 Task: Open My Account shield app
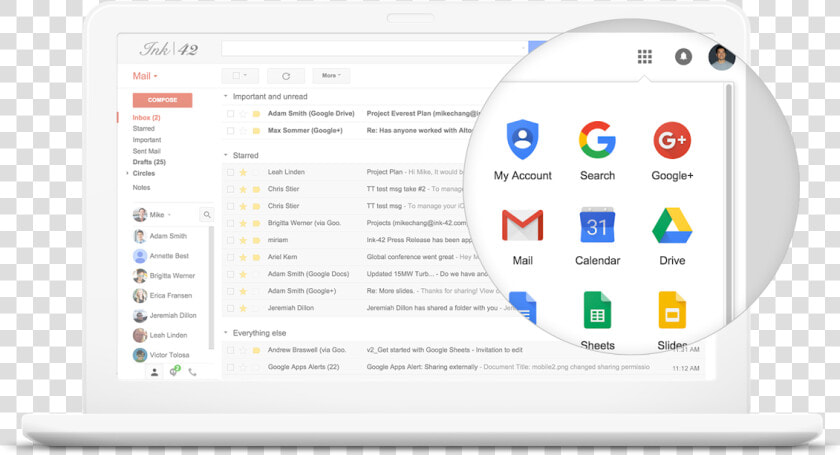point(522,139)
